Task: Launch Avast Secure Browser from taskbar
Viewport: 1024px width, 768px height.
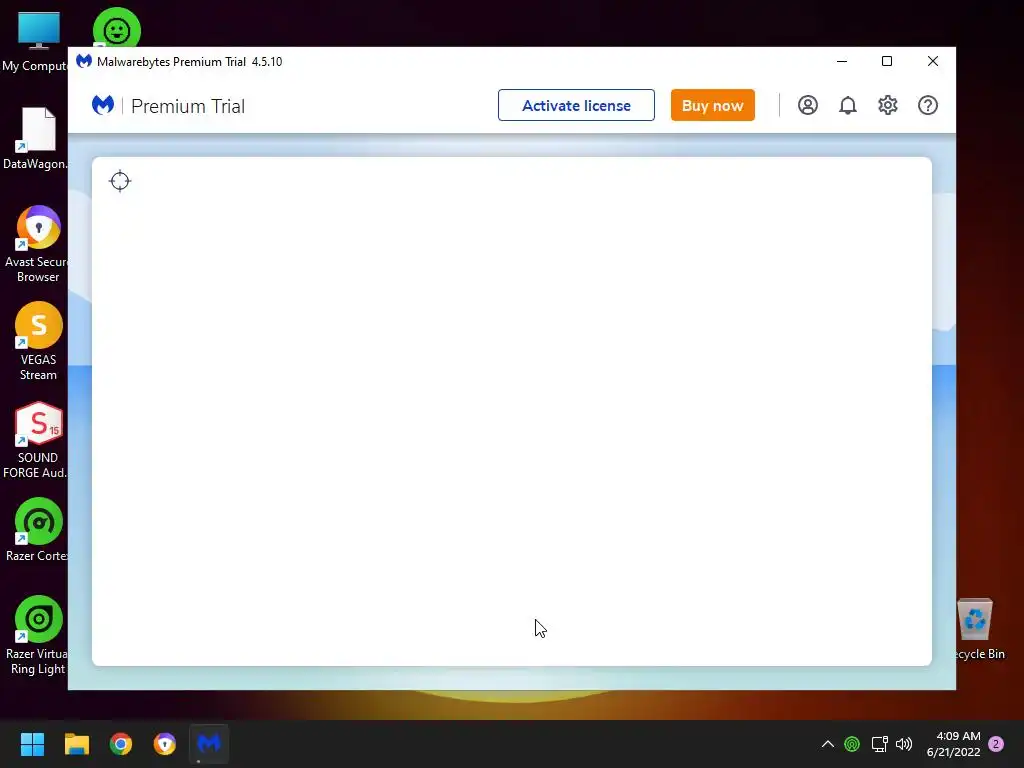Action: coord(165,744)
